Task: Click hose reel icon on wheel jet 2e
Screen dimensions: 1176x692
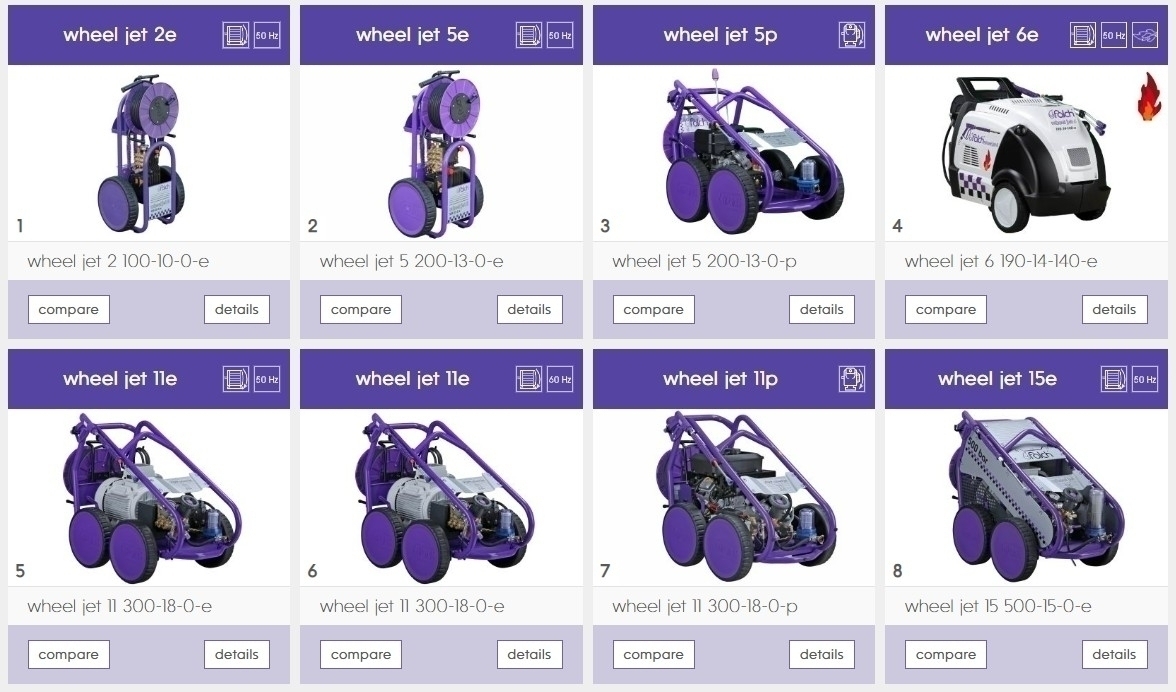Action: click(x=236, y=35)
